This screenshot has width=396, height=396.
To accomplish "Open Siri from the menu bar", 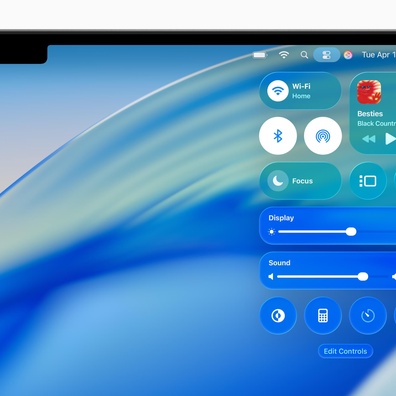I will (x=348, y=55).
